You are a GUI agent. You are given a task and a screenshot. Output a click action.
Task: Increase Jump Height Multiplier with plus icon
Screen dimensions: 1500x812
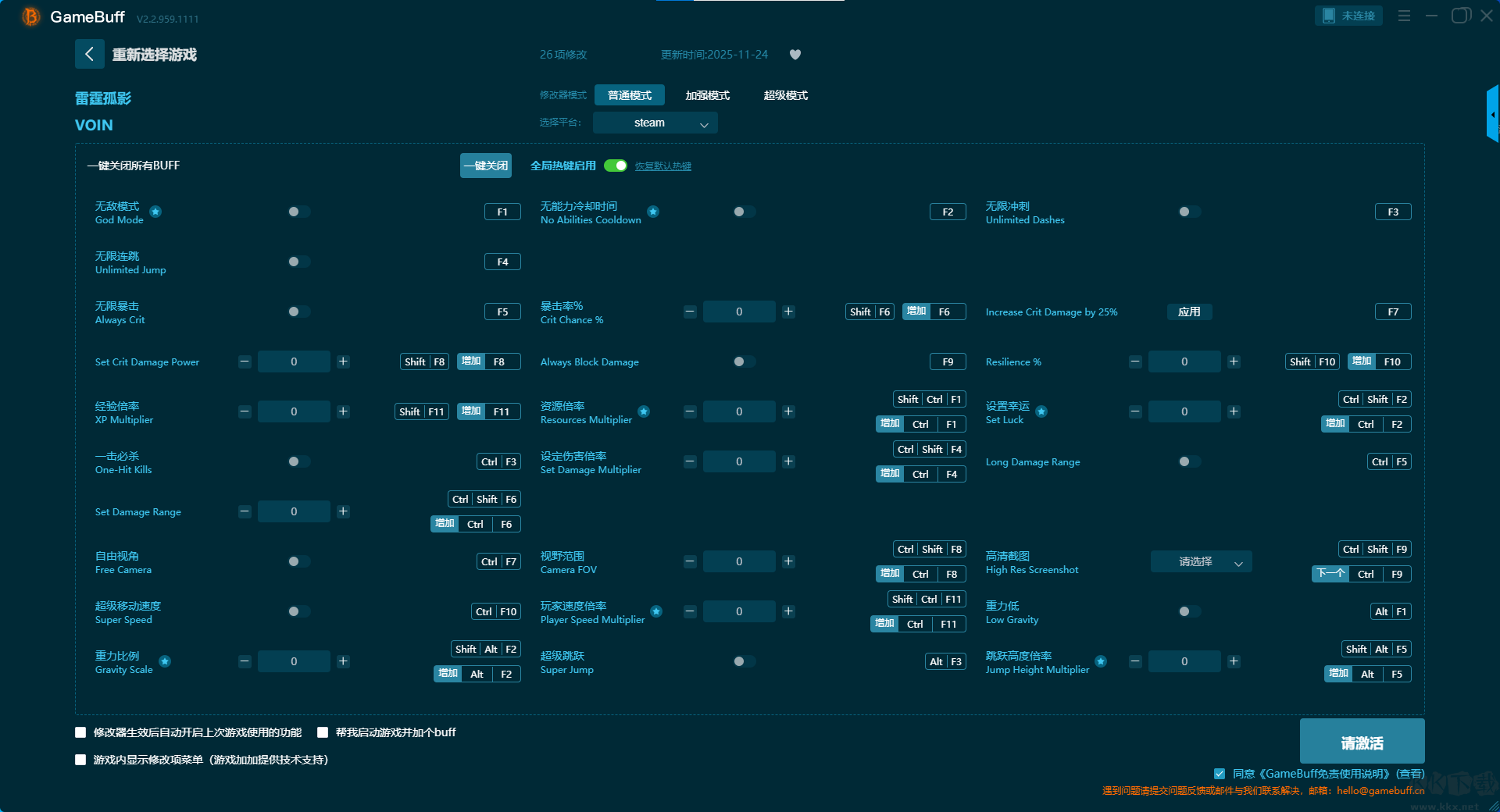click(x=1234, y=661)
